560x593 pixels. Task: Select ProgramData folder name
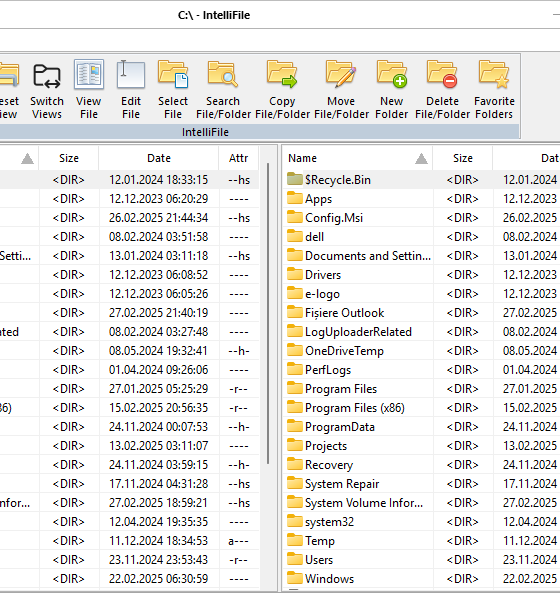click(340, 427)
